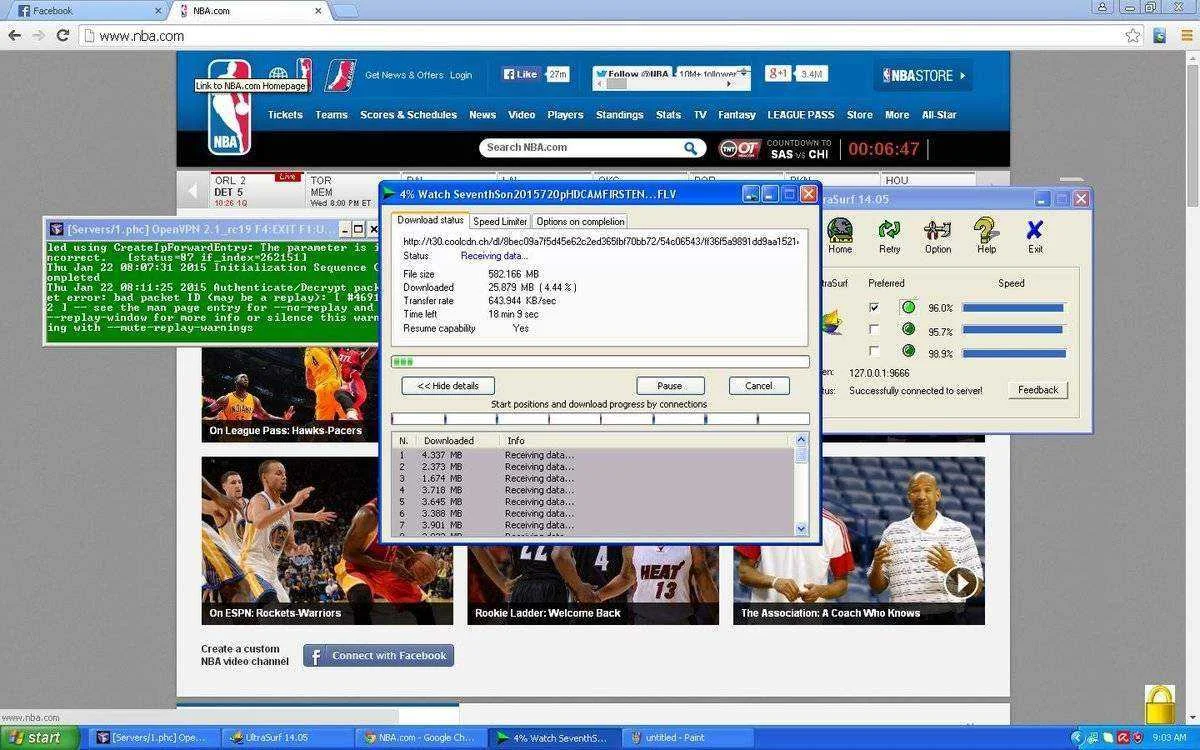Screen dimensions: 1200x750
Task: Cancel the download
Action: pos(759,385)
